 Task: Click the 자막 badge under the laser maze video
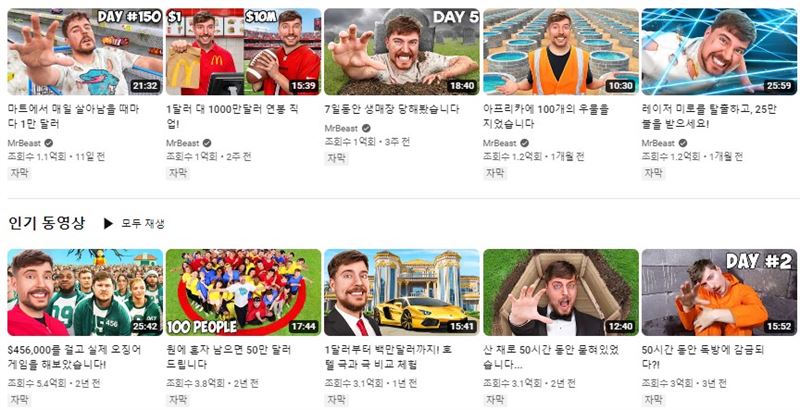pos(653,173)
